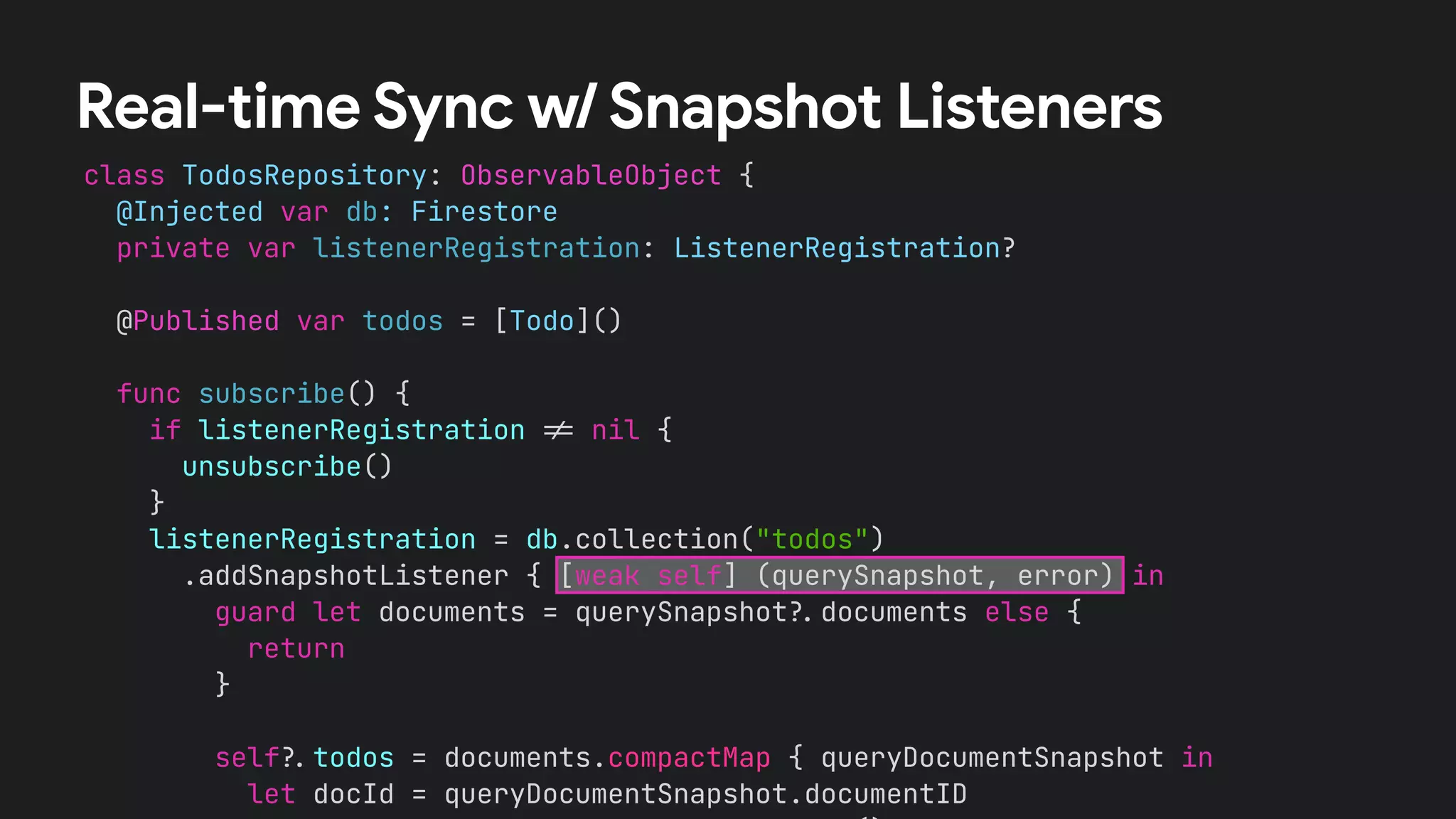
Task: Click 'queryDocumentSnapshot.documentID' expression
Action: [705, 795]
